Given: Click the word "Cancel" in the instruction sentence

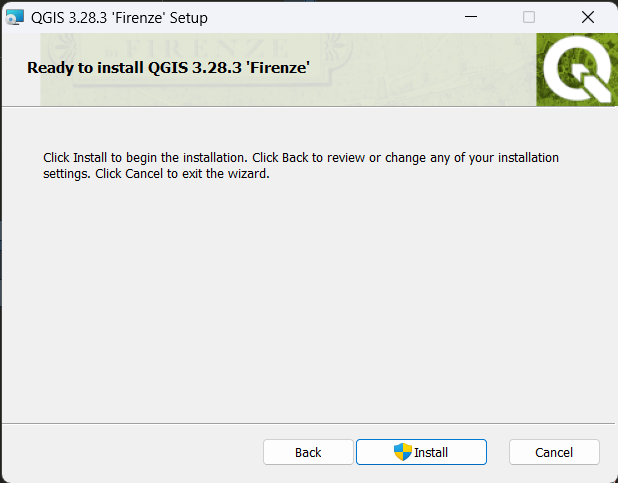Looking at the screenshot, I should (x=144, y=174).
